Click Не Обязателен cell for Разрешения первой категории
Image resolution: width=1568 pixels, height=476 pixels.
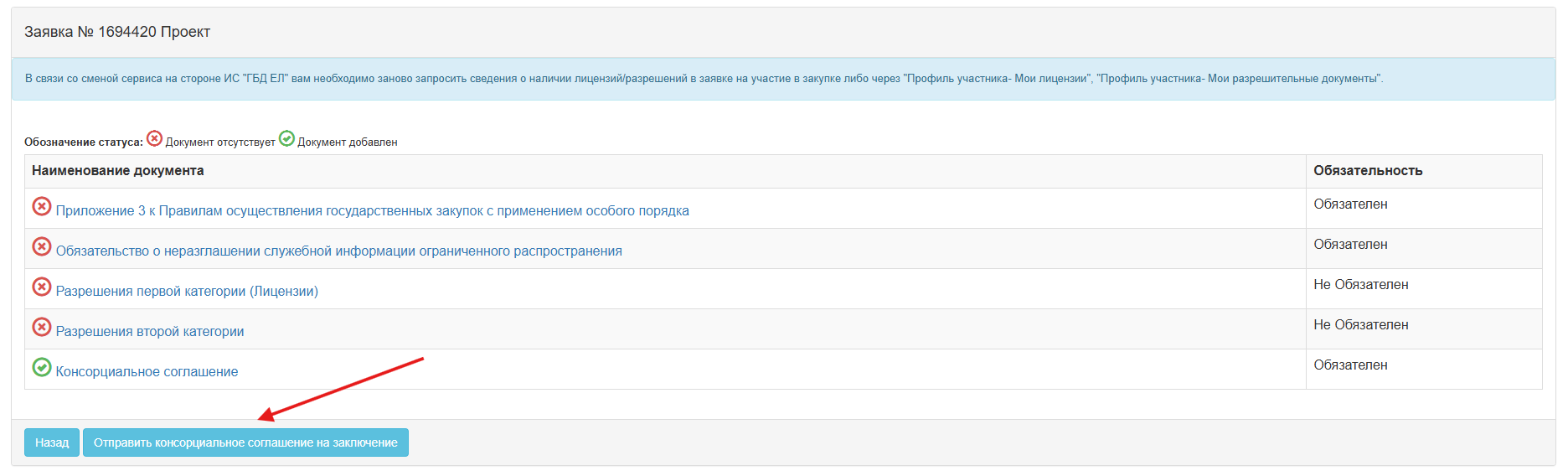point(1360,285)
